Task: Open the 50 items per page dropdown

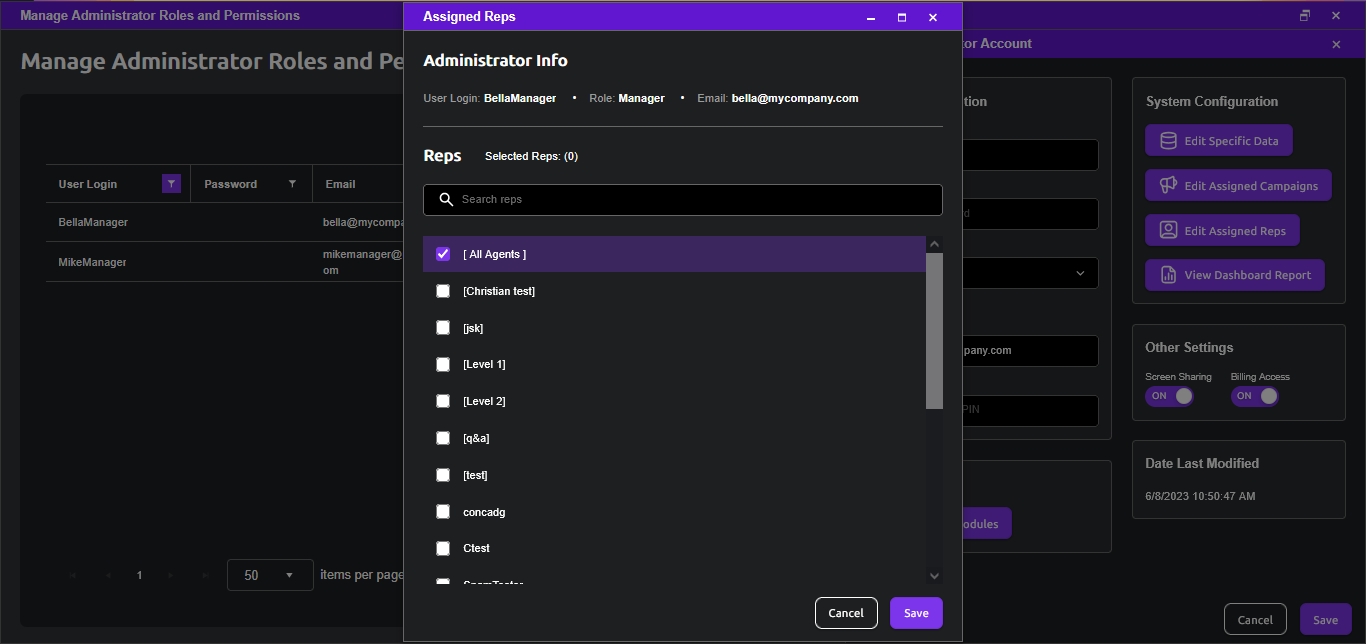Action: [270, 575]
